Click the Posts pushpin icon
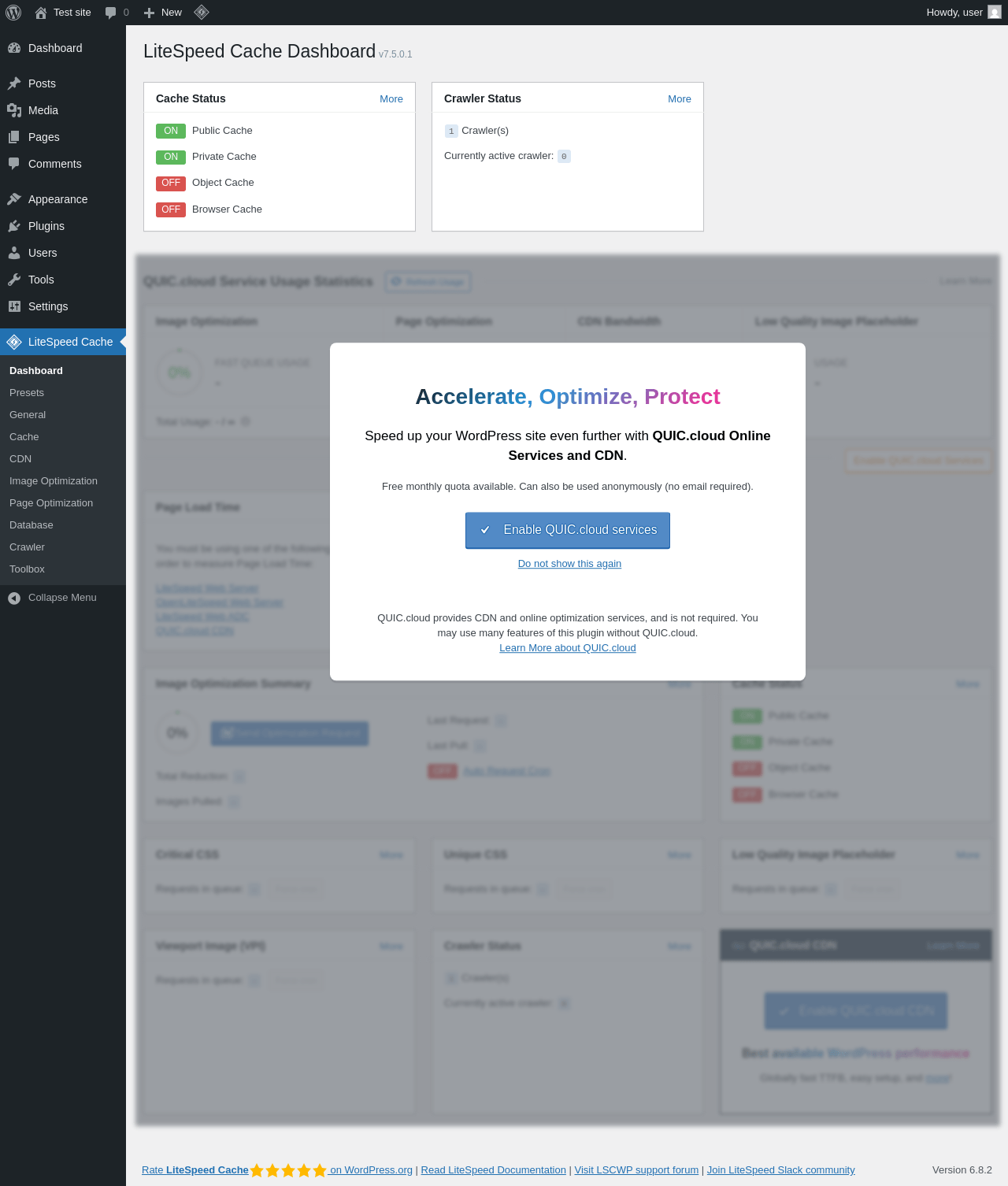This screenshot has height=1186, width=1008. (x=14, y=83)
